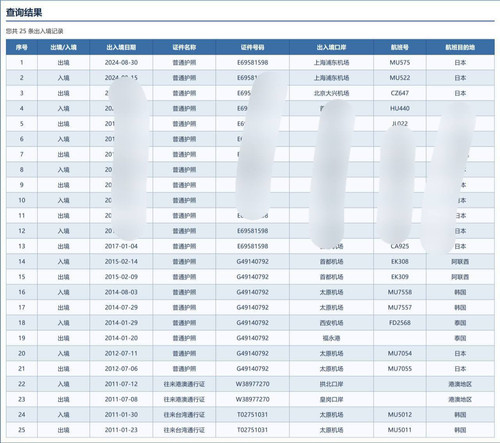Click the date cell 2014-07-29
Screen dimensions: 500x443
(121, 308)
